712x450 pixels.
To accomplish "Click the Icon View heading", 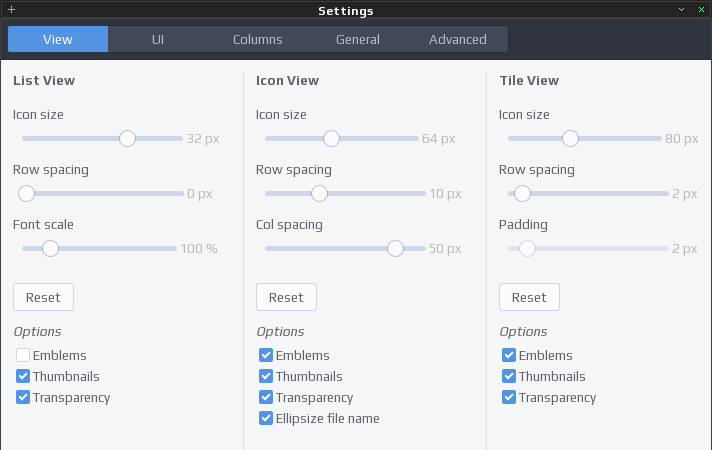I will coord(287,80).
